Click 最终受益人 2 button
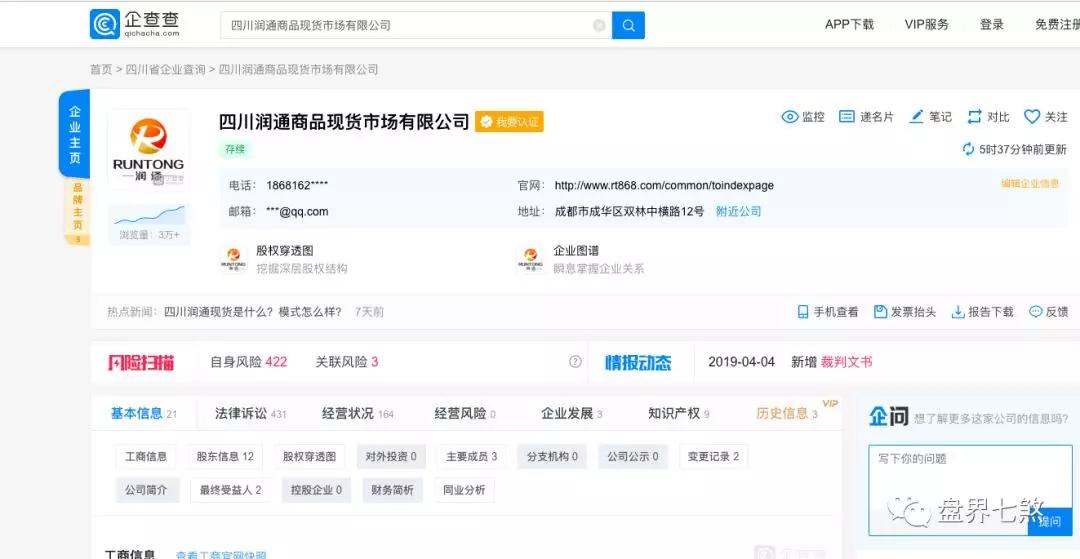Image resolution: width=1080 pixels, height=559 pixels. tap(230, 490)
